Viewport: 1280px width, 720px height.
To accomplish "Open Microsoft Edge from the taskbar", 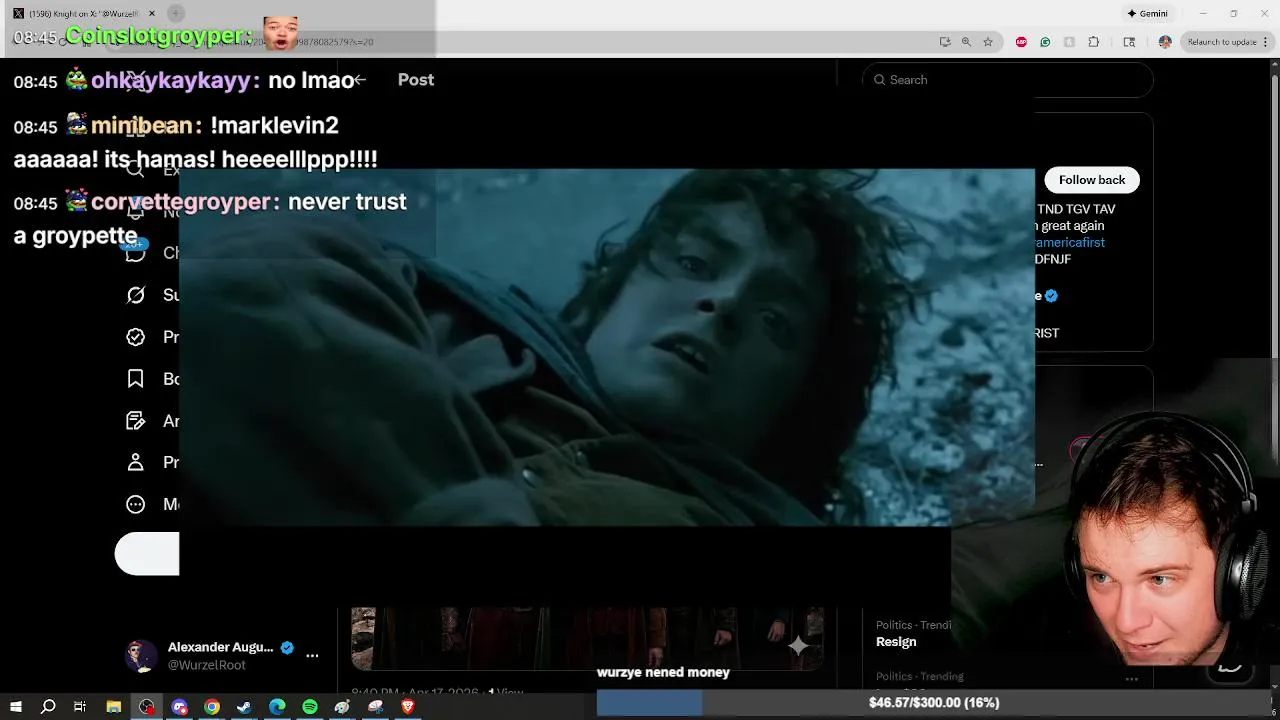I will pyautogui.click(x=277, y=707).
